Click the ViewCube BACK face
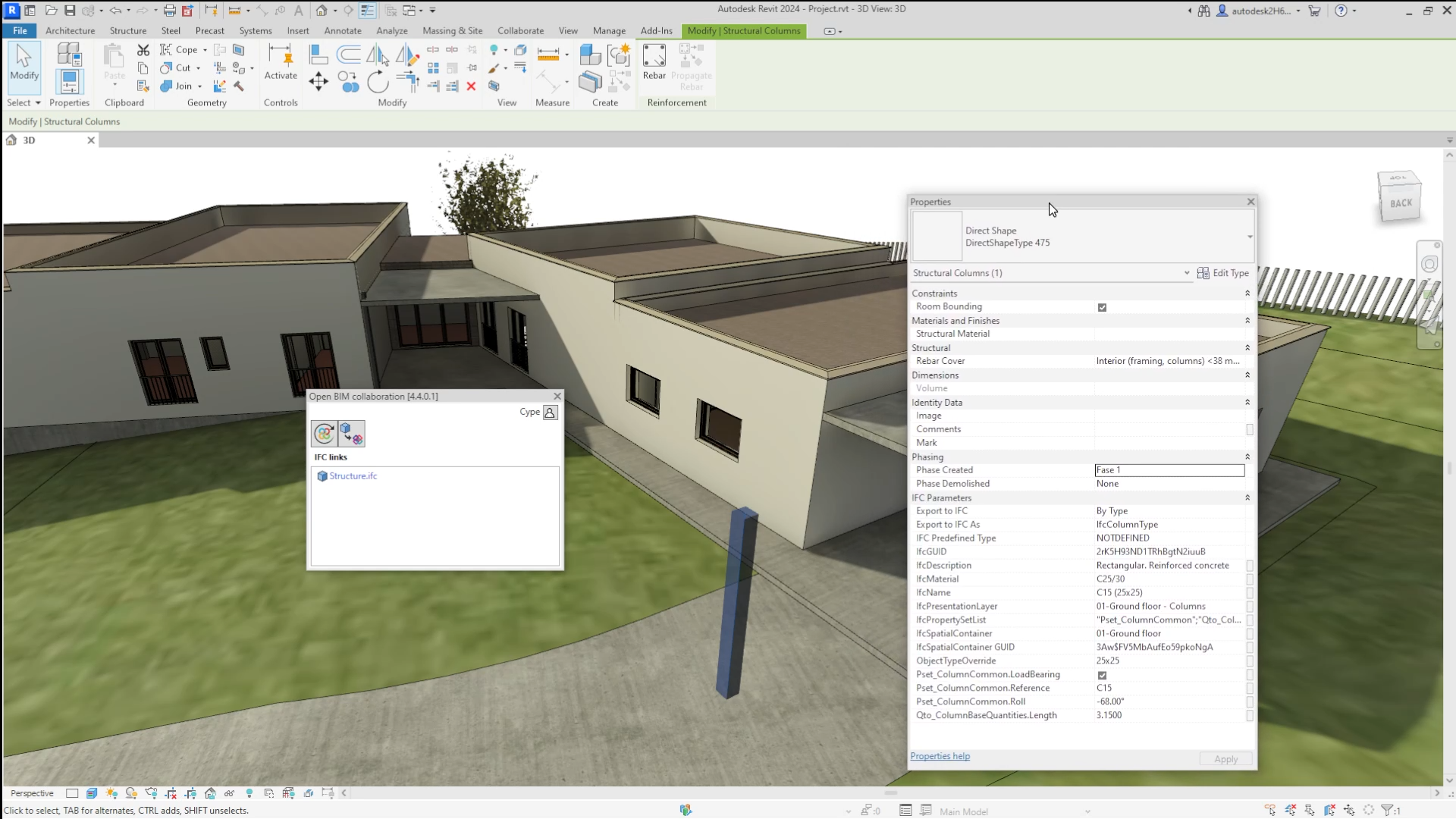The width and height of the screenshot is (1456, 819). click(1400, 202)
